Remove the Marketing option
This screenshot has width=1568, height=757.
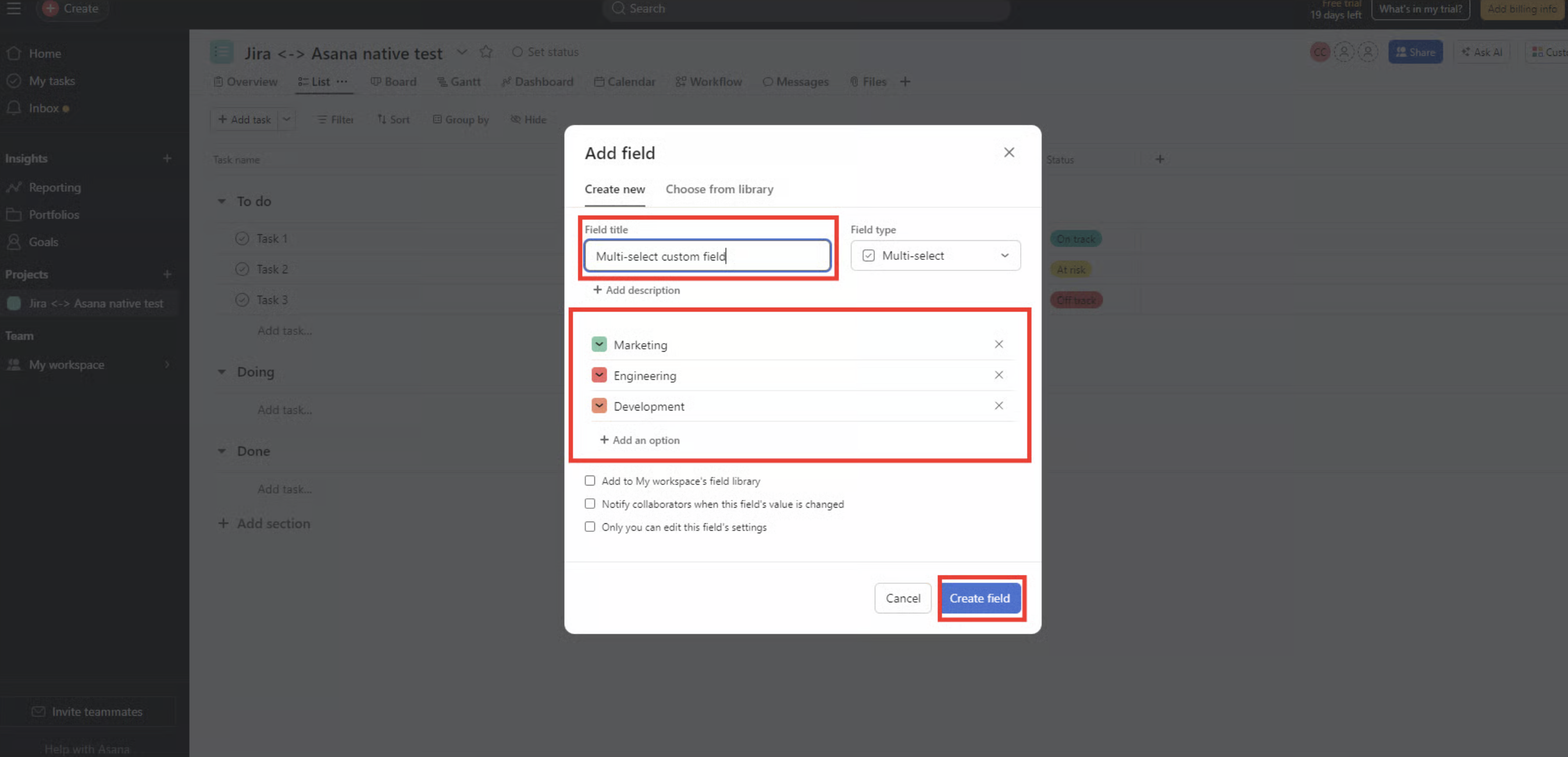click(998, 344)
